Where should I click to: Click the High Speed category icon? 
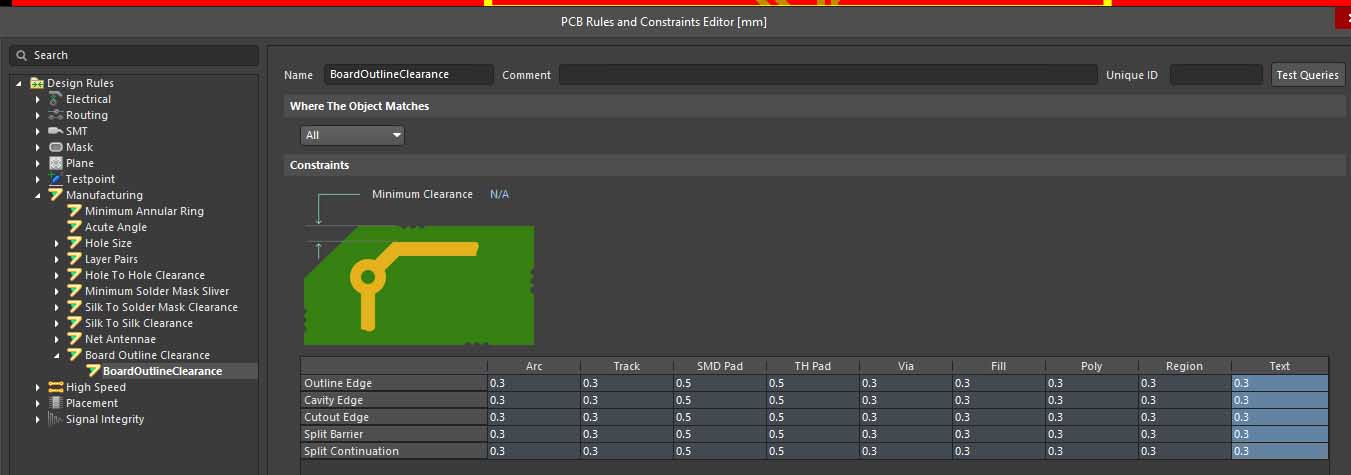[56, 387]
